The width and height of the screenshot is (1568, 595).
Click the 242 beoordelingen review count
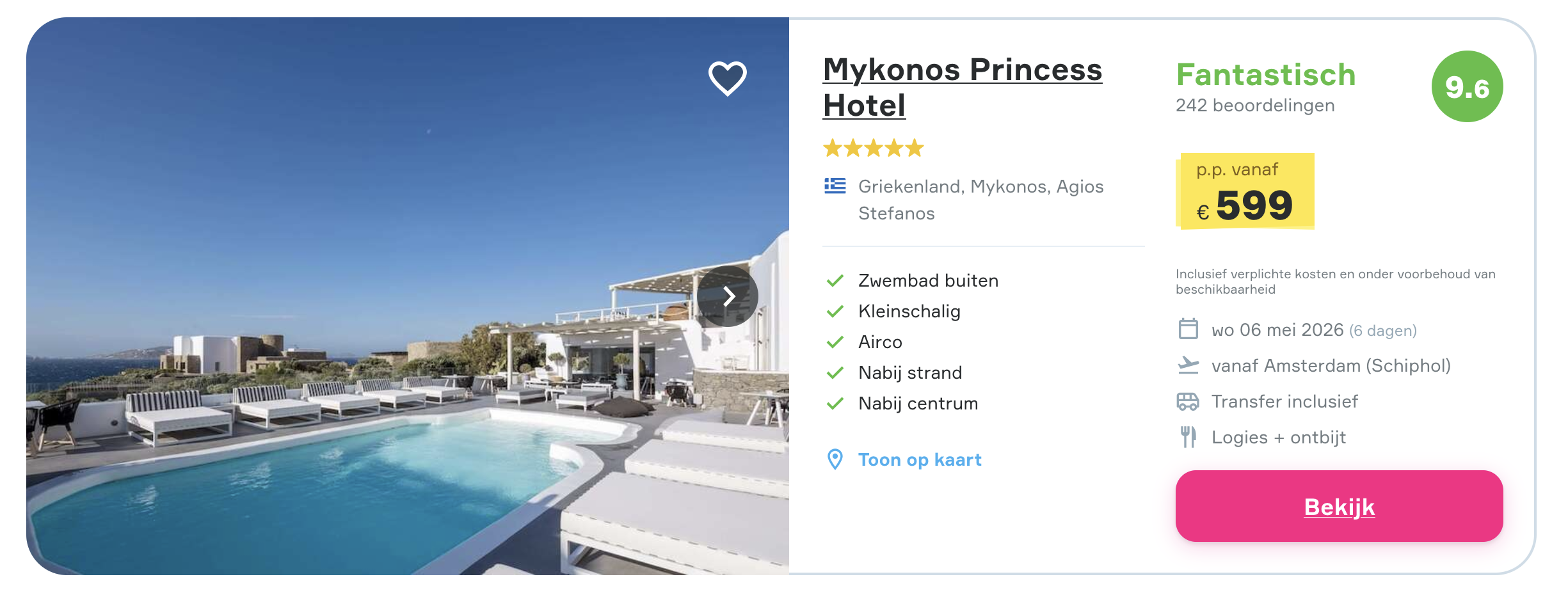1254,106
